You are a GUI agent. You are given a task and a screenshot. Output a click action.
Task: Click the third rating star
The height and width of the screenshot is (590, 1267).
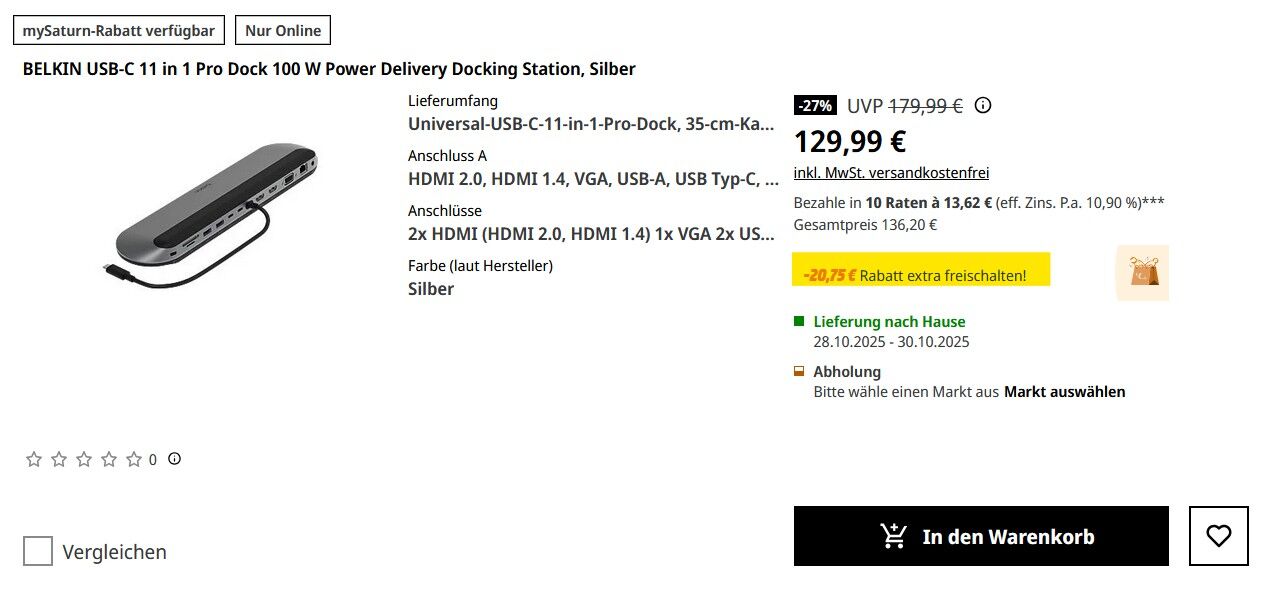pos(84,459)
